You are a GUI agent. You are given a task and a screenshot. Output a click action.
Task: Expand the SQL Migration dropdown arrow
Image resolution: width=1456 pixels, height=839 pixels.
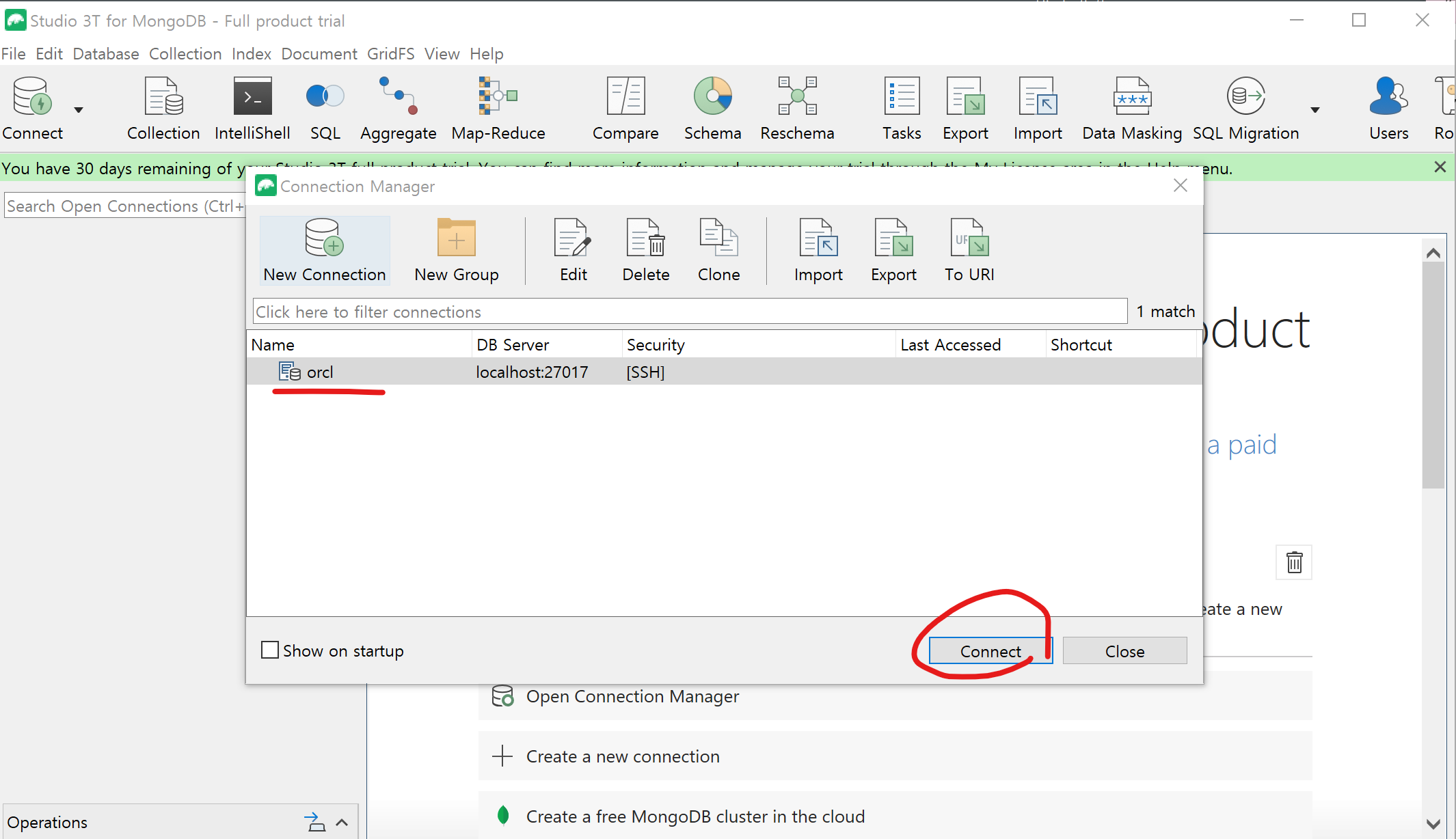click(x=1315, y=110)
